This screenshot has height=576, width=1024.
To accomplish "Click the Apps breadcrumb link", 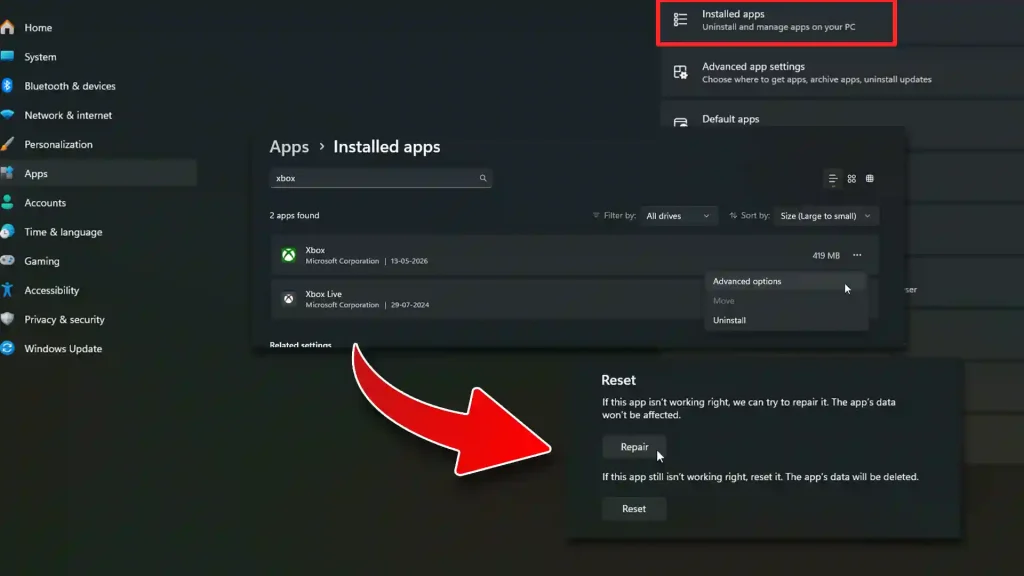I will [x=289, y=147].
